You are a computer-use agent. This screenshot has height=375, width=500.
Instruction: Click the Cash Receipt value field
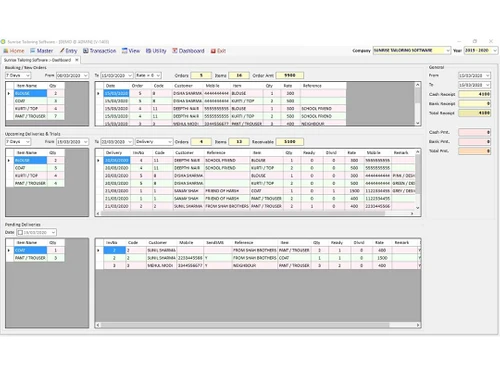(x=474, y=94)
